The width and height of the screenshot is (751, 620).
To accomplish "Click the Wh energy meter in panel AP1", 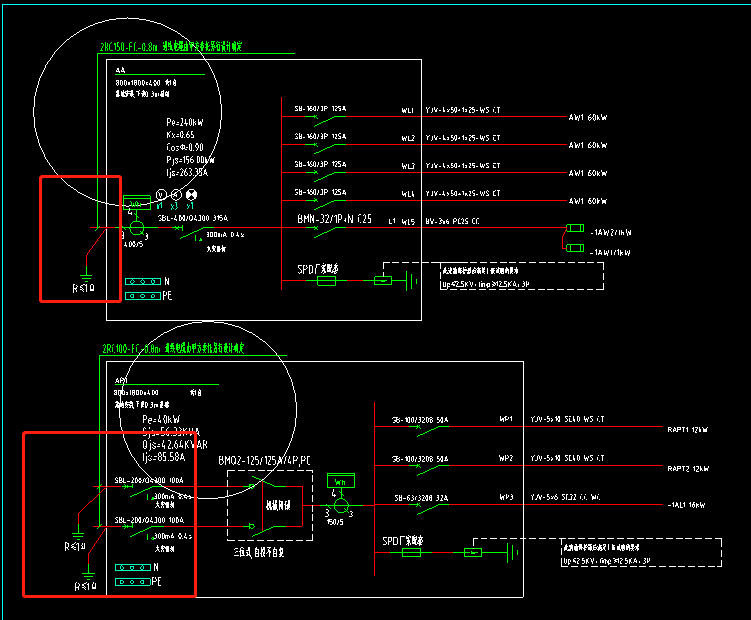I will pyautogui.click(x=341, y=481).
